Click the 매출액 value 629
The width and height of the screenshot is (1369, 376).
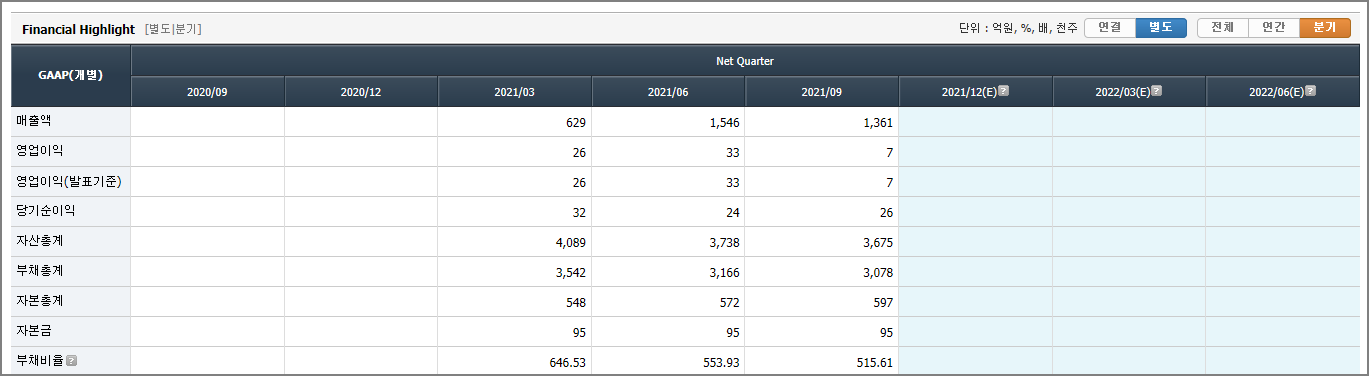point(575,122)
